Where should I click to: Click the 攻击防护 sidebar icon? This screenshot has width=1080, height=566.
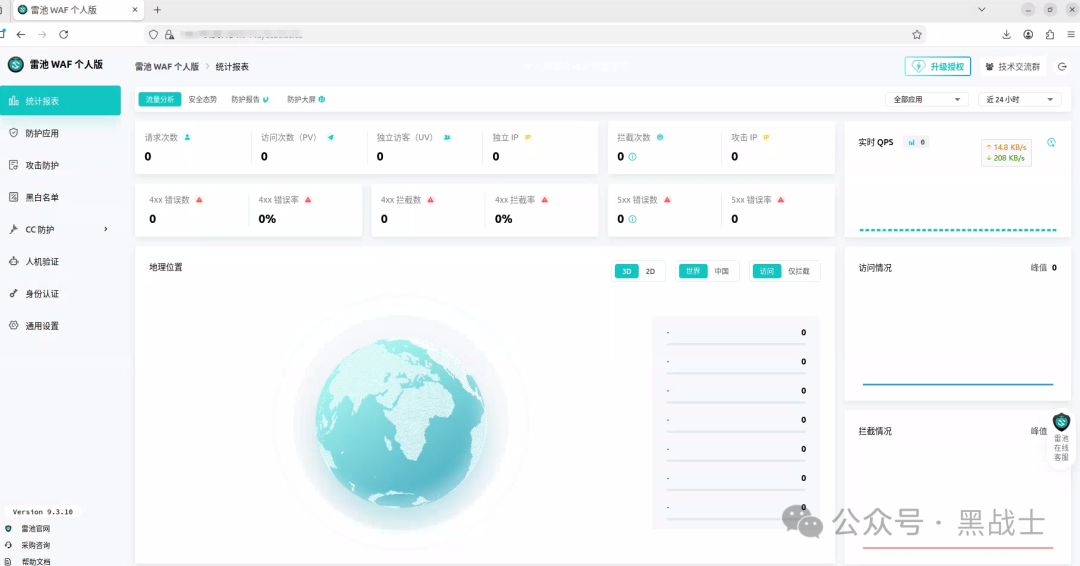click(x=13, y=165)
